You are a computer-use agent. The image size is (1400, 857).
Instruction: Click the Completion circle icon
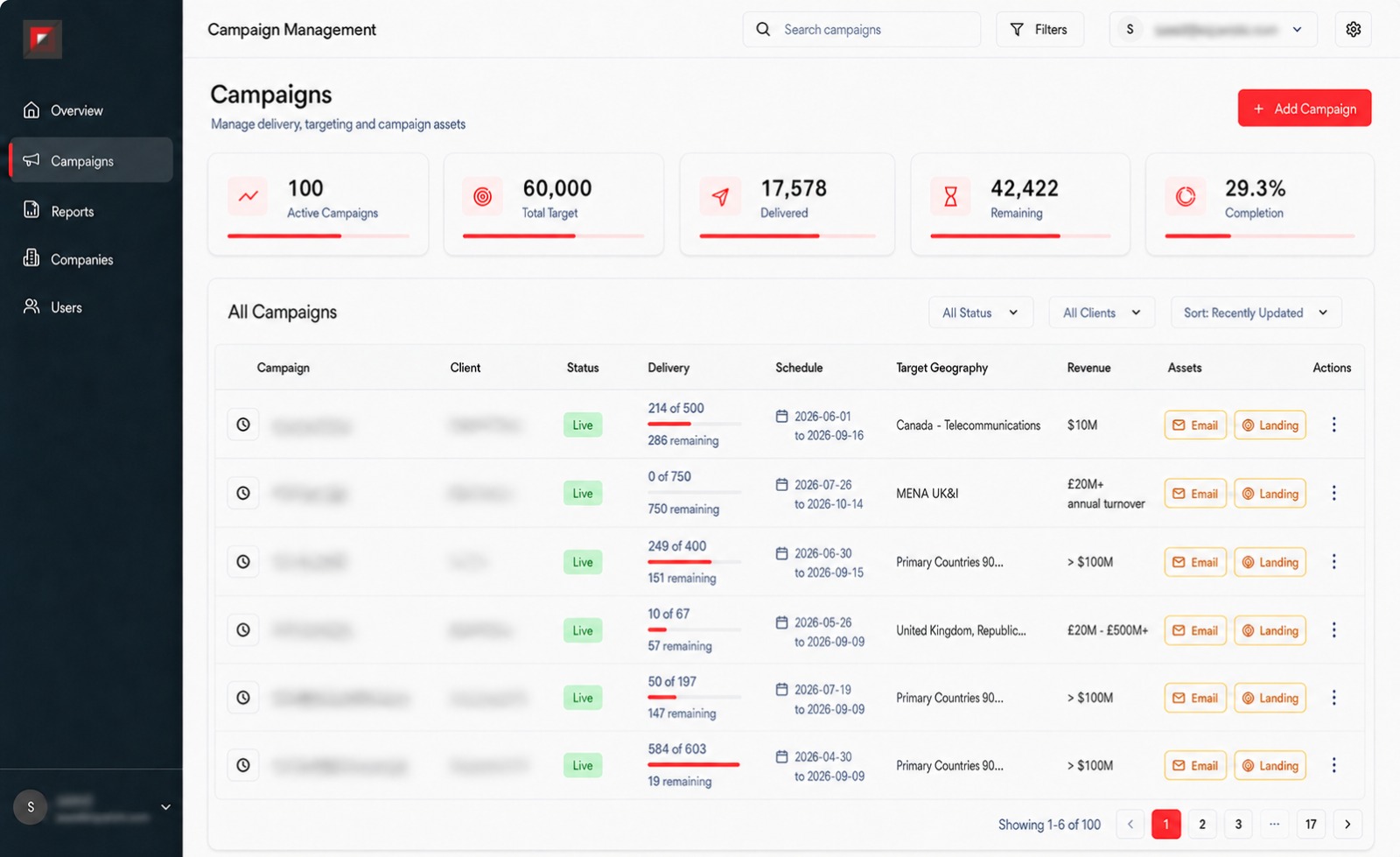[1186, 196]
